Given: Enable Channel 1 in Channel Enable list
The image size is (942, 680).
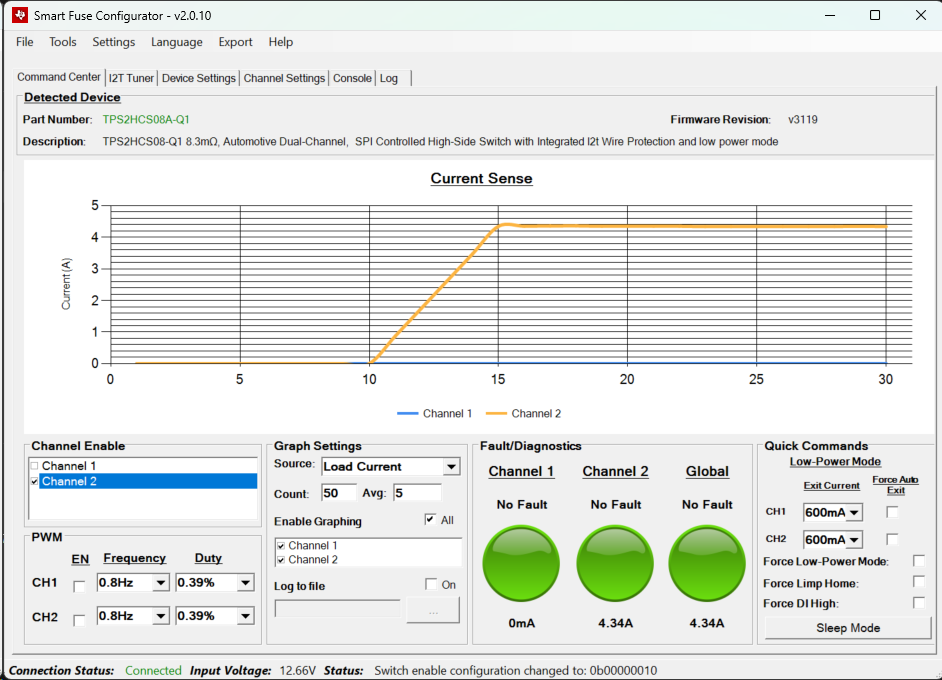Looking at the screenshot, I should pos(36,466).
